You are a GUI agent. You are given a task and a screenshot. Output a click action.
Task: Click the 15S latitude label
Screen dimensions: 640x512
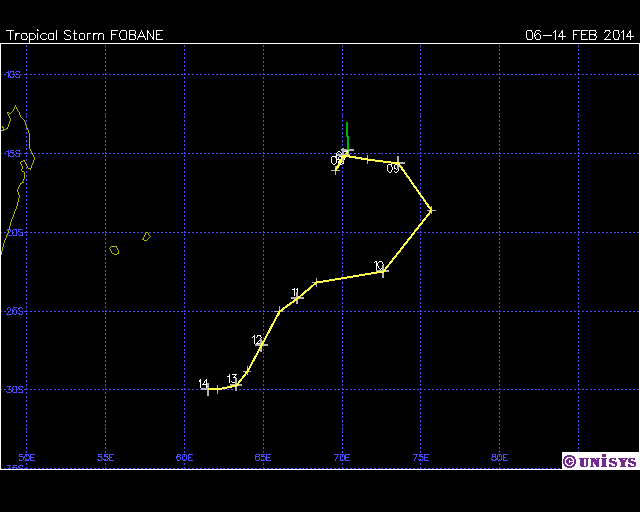point(13,153)
